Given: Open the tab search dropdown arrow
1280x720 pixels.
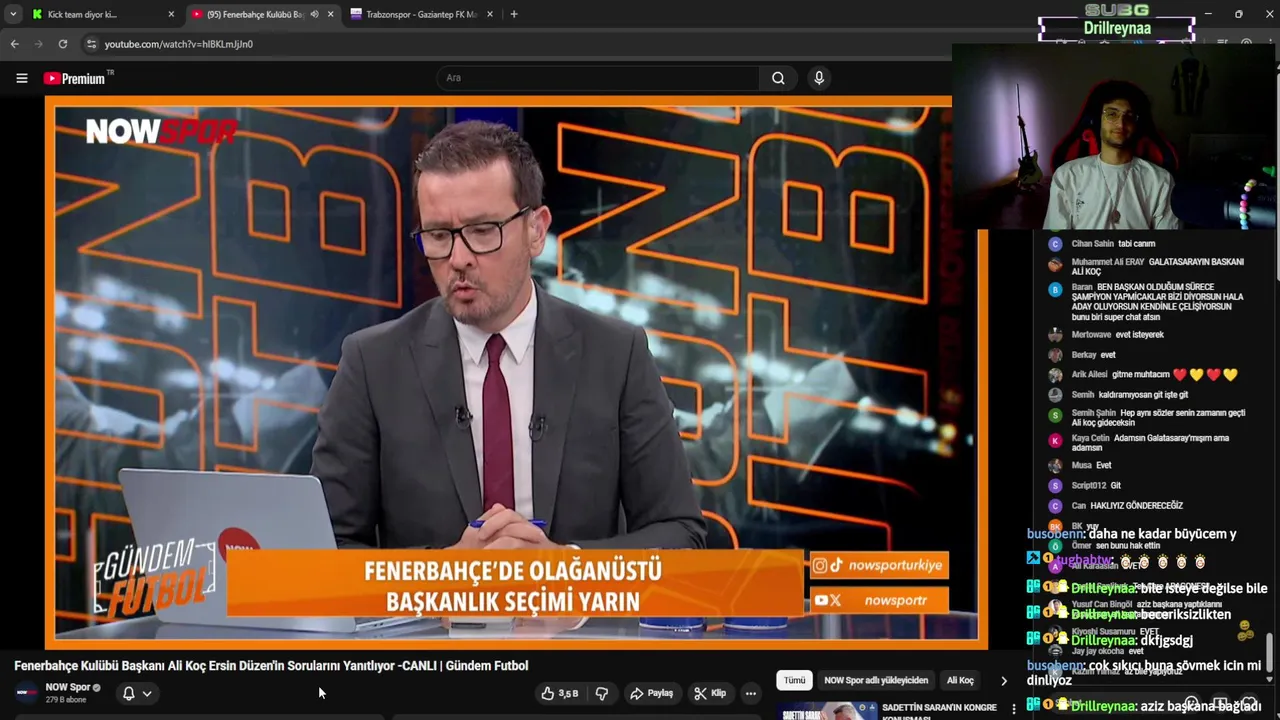Looking at the screenshot, I should [x=13, y=14].
